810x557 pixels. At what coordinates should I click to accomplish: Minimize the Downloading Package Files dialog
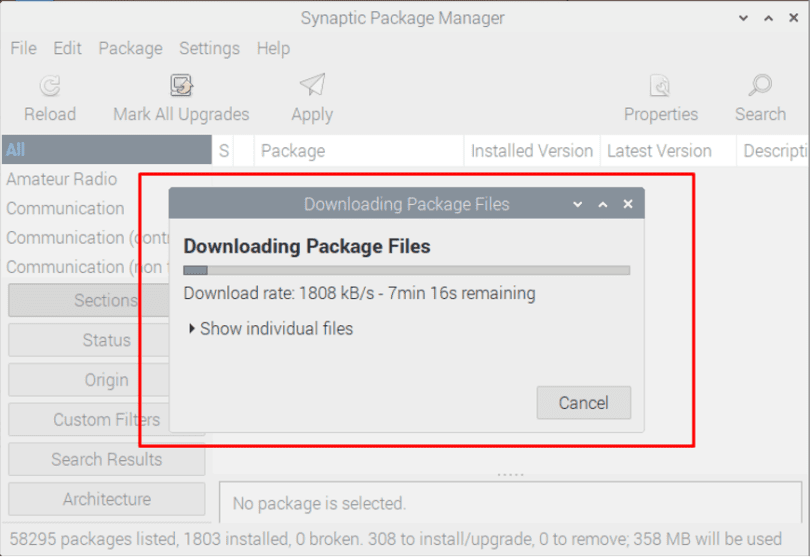pos(578,205)
